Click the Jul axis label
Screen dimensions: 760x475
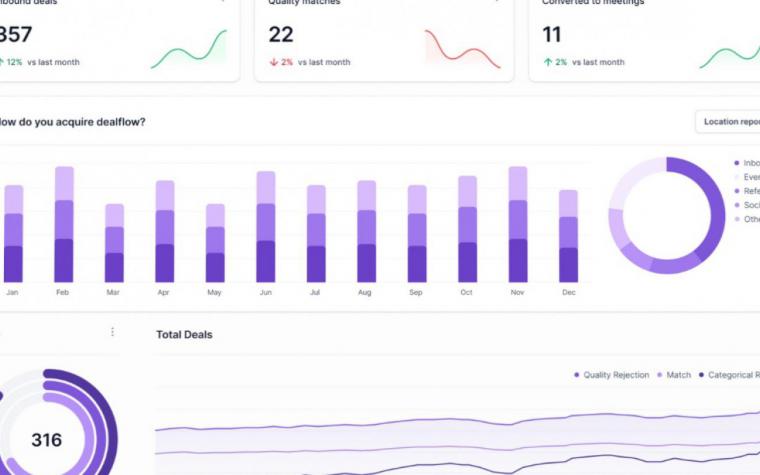(315, 292)
